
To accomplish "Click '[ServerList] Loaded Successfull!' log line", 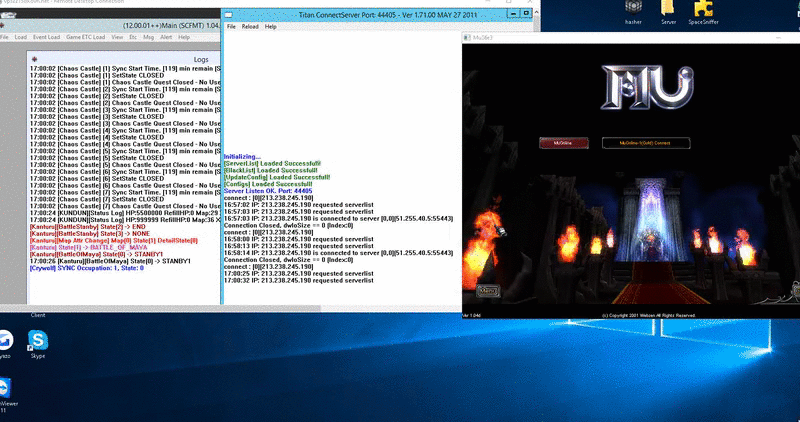I will click(272, 163).
